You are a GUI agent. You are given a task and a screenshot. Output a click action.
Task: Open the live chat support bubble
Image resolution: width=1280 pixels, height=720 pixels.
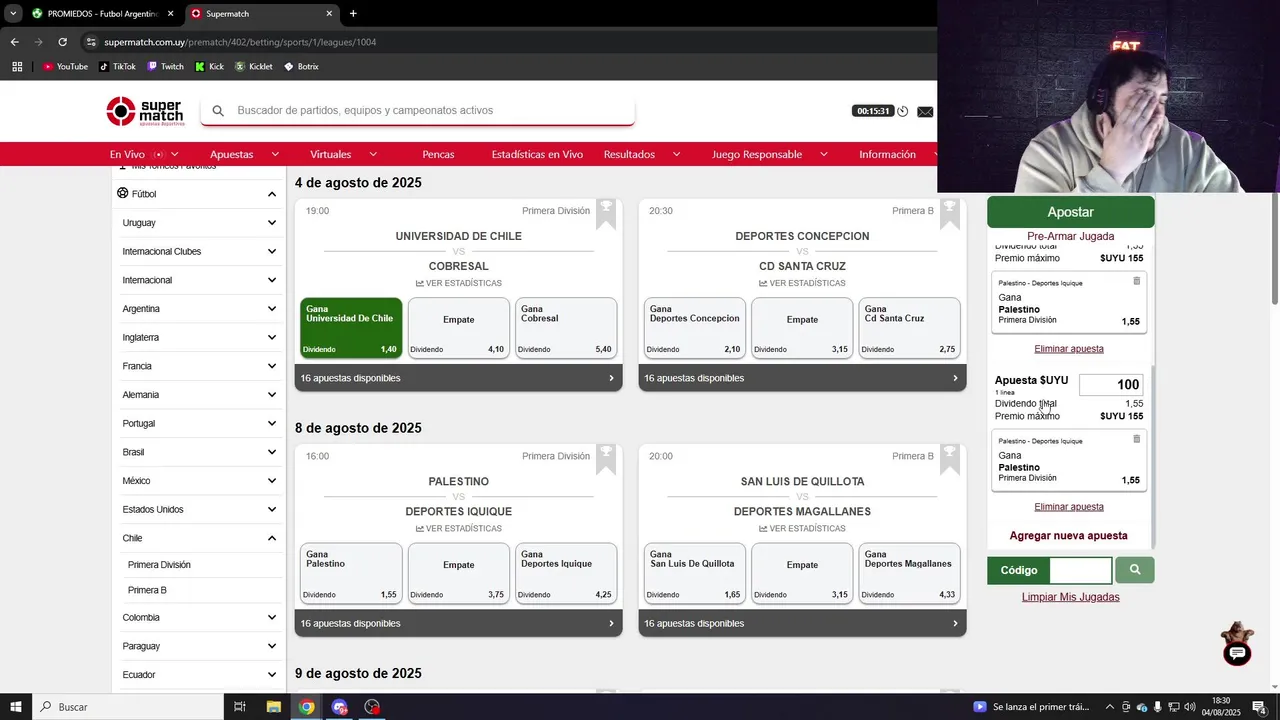[x=1237, y=653]
